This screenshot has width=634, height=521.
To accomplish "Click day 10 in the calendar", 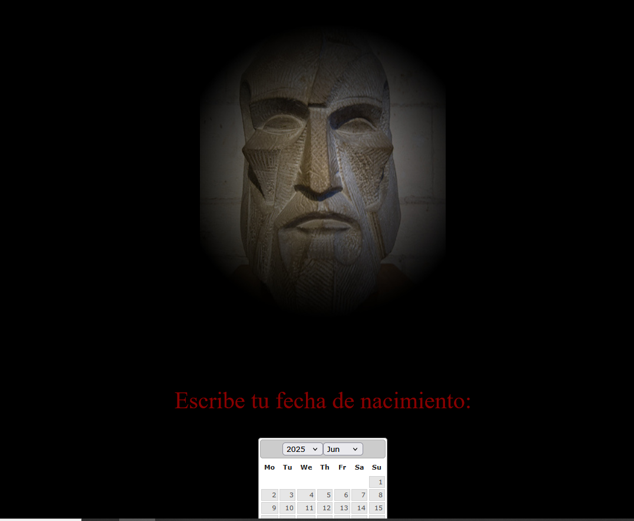I will [x=288, y=508].
